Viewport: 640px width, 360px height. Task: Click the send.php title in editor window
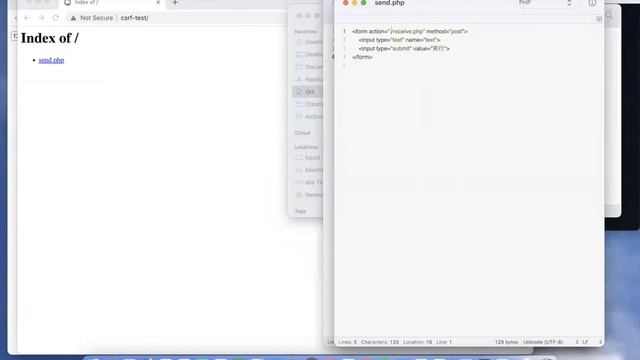click(x=389, y=3)
